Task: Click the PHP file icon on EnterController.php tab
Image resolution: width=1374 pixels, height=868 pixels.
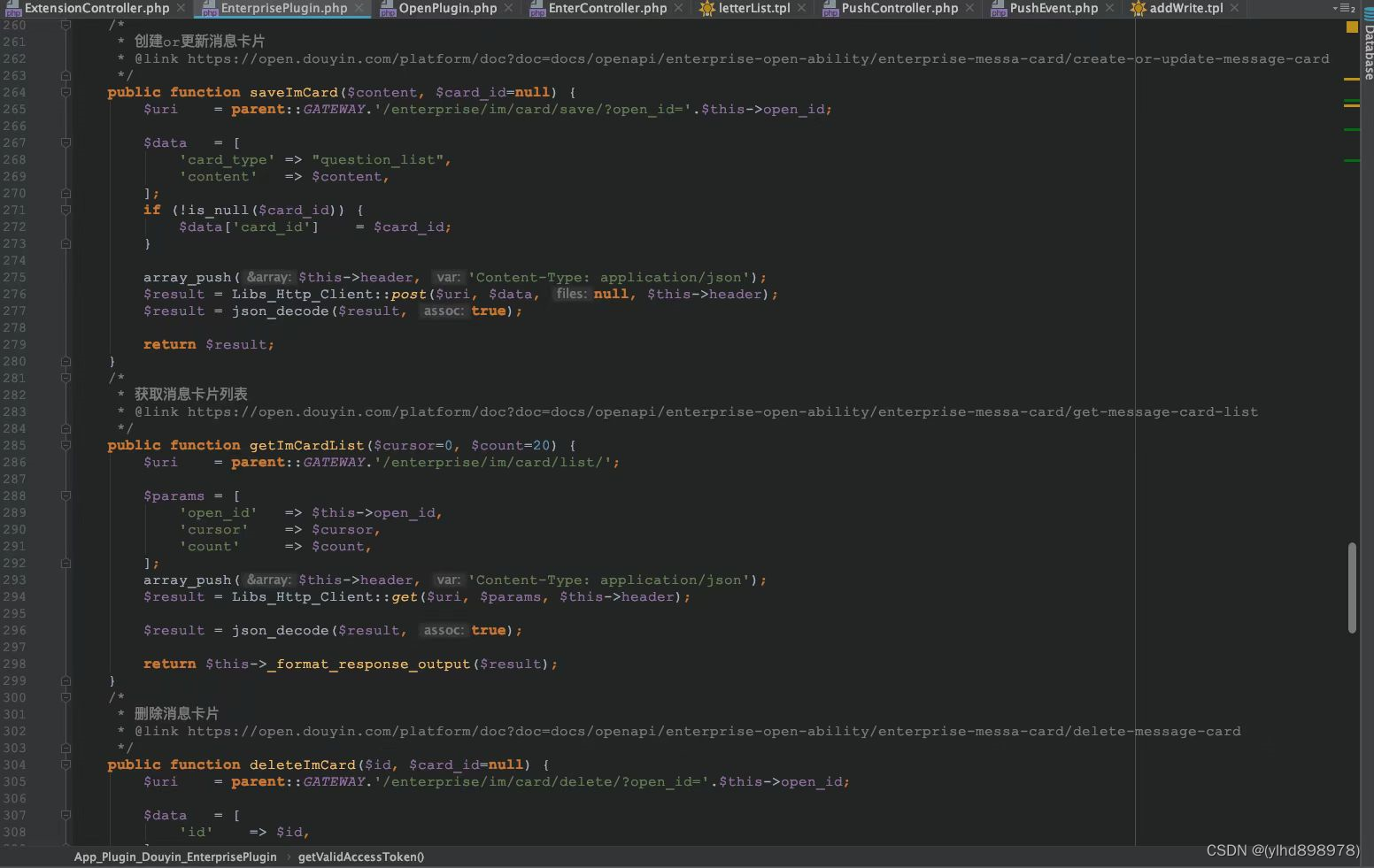Action: 537,9
